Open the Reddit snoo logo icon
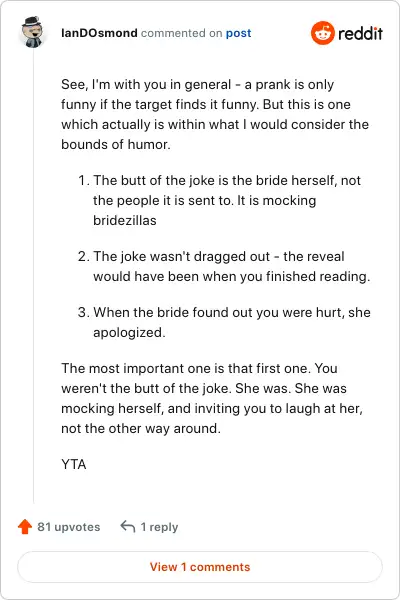Image resolution: width=400 pixels, height=600 pixels. pos(323,33)
